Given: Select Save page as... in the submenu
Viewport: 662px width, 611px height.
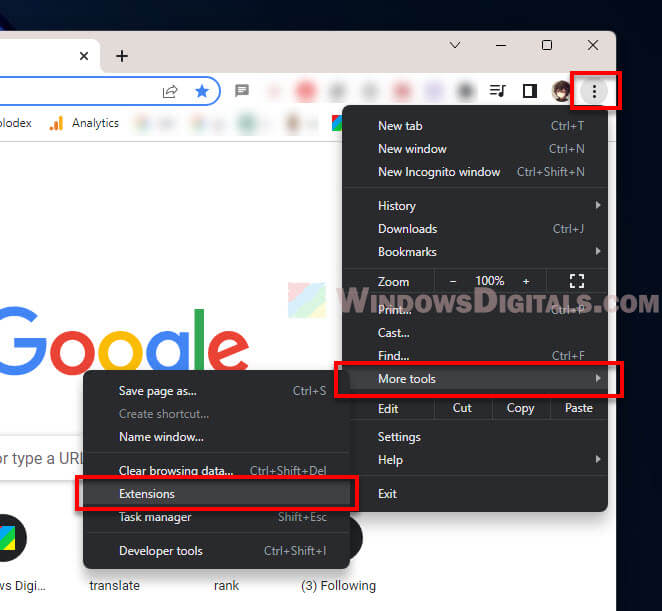Looking at the screenshot, I should pyautogui.click(x=217, y=391).
